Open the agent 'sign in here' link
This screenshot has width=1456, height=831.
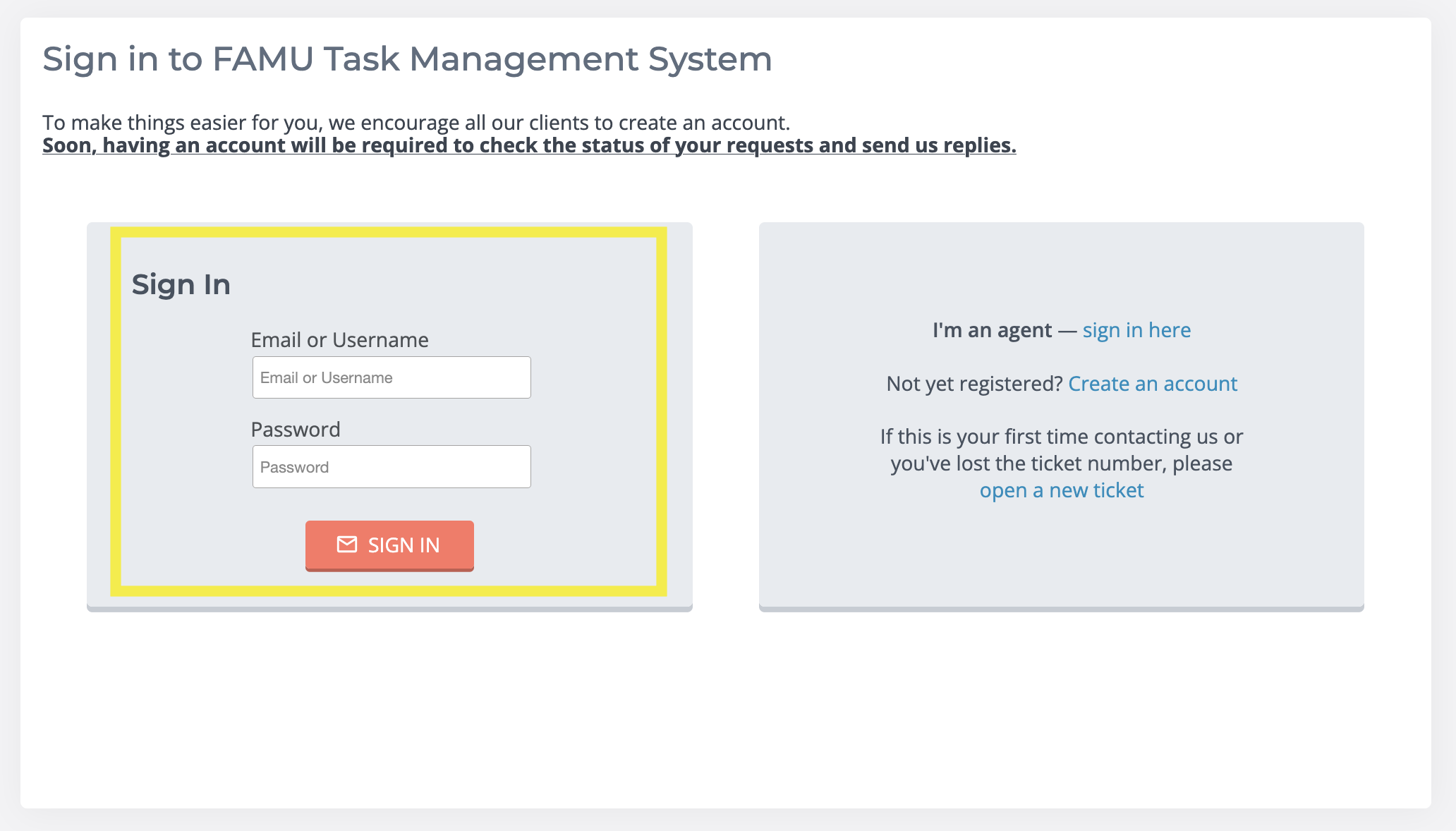point(1136,330)
